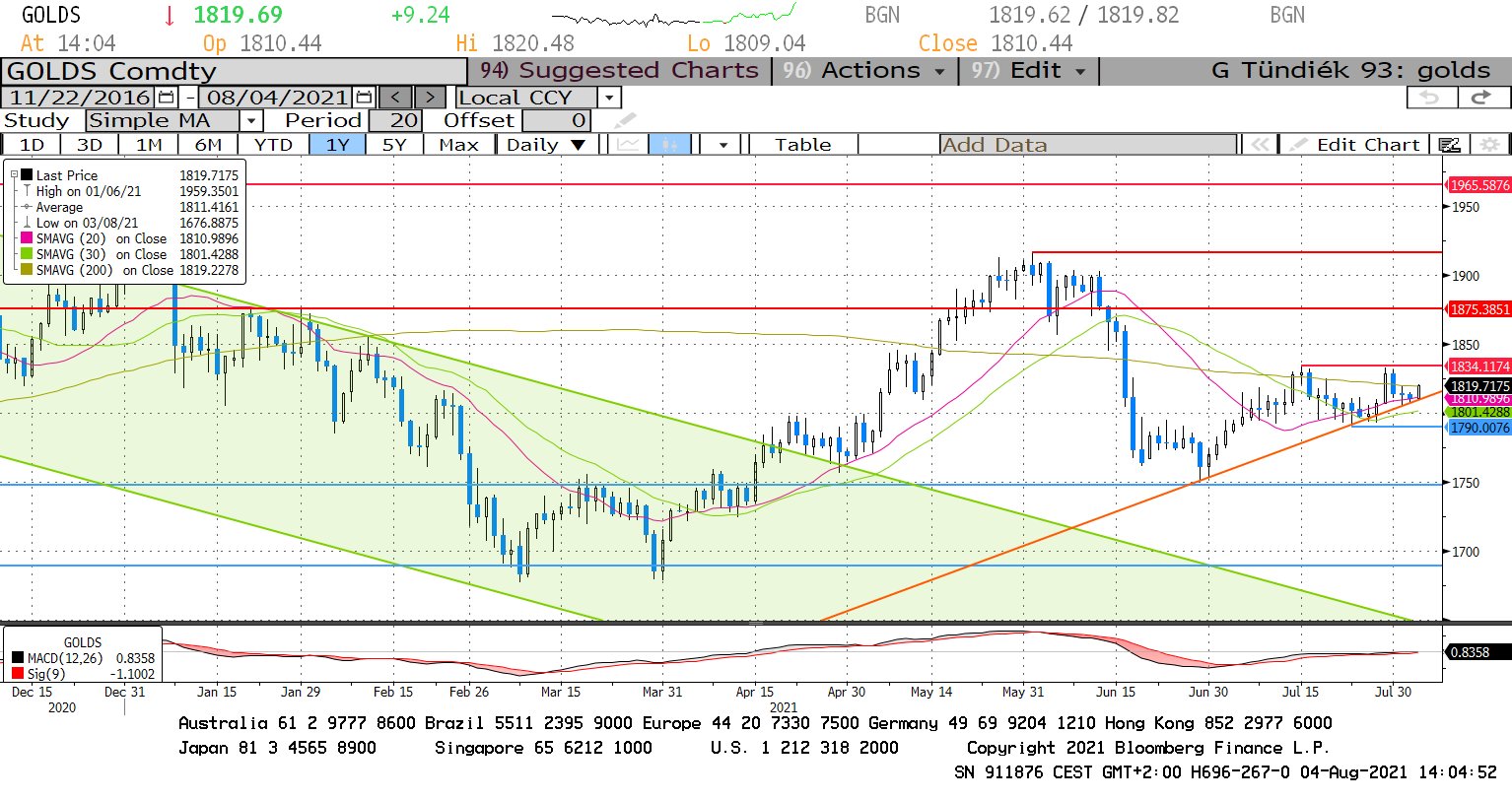Click the olive SMAVG (200) color swatch
The image size is (1512, 801).
(28, 270)
